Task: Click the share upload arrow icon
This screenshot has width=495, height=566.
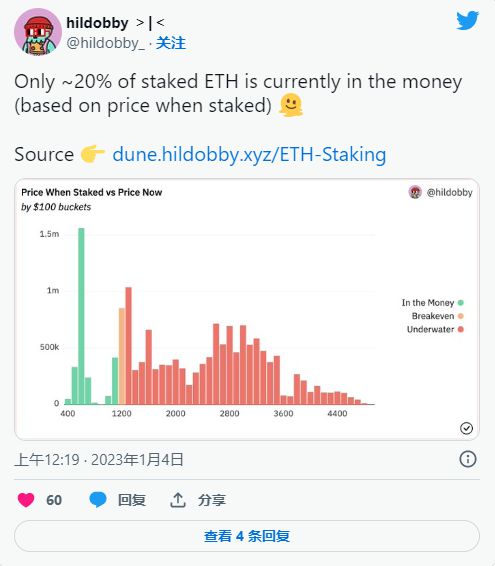Action: pyautogui.click(x=178, y=500)
